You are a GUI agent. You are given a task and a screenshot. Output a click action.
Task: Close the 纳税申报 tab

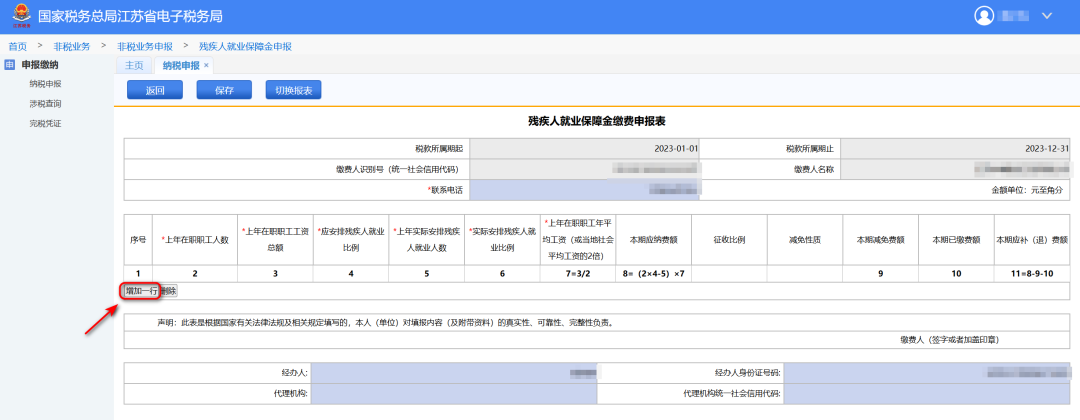tap(206, 65)
